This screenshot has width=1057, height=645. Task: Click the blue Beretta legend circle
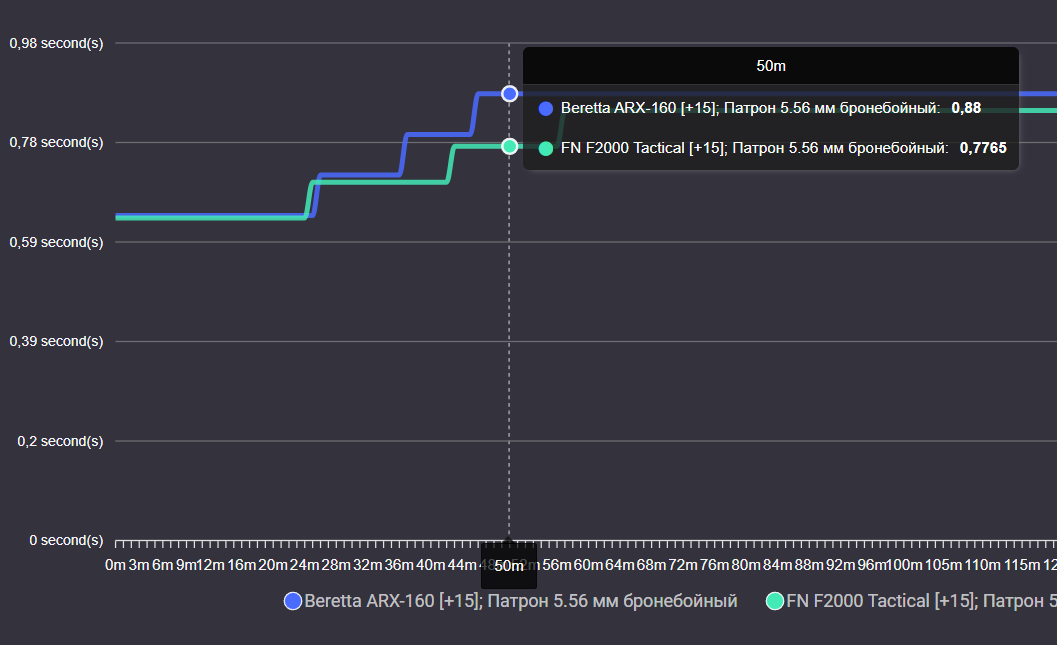293,601
